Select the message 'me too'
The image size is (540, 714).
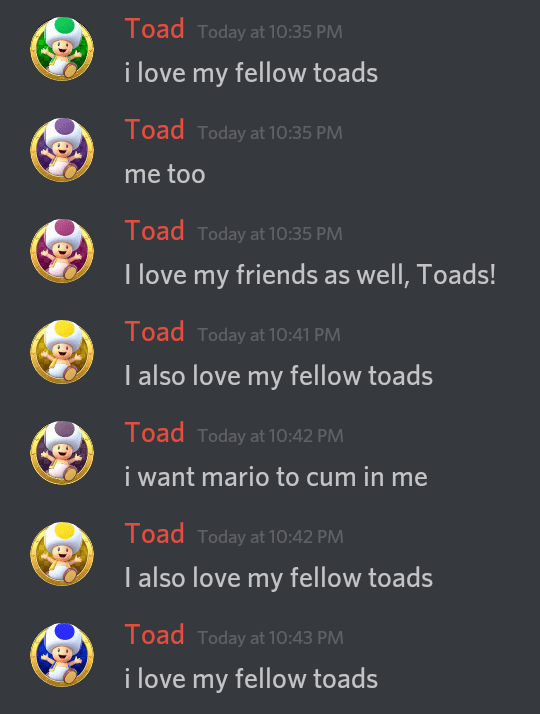pos(165,174)
